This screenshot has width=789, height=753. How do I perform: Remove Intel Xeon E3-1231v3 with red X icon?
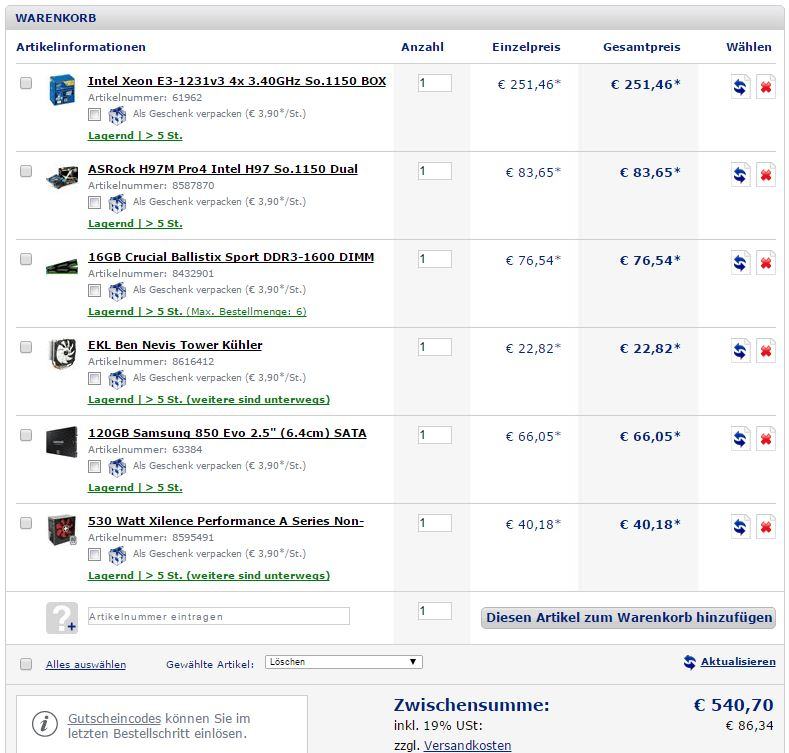pyautogui.click(x=765, y=87)
